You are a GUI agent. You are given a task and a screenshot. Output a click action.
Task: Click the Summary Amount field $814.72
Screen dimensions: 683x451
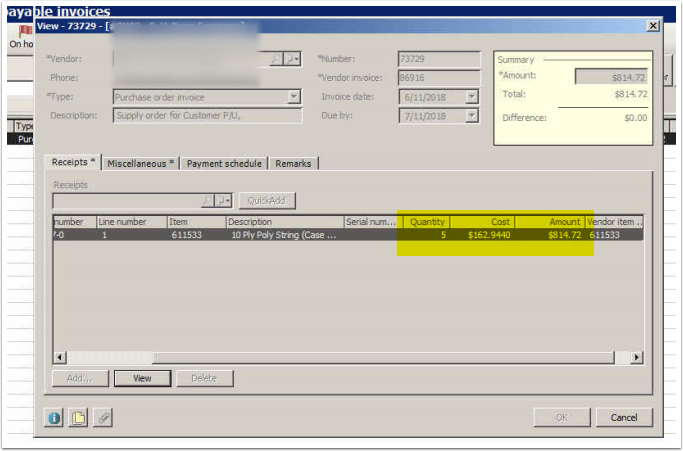(611, 77)
